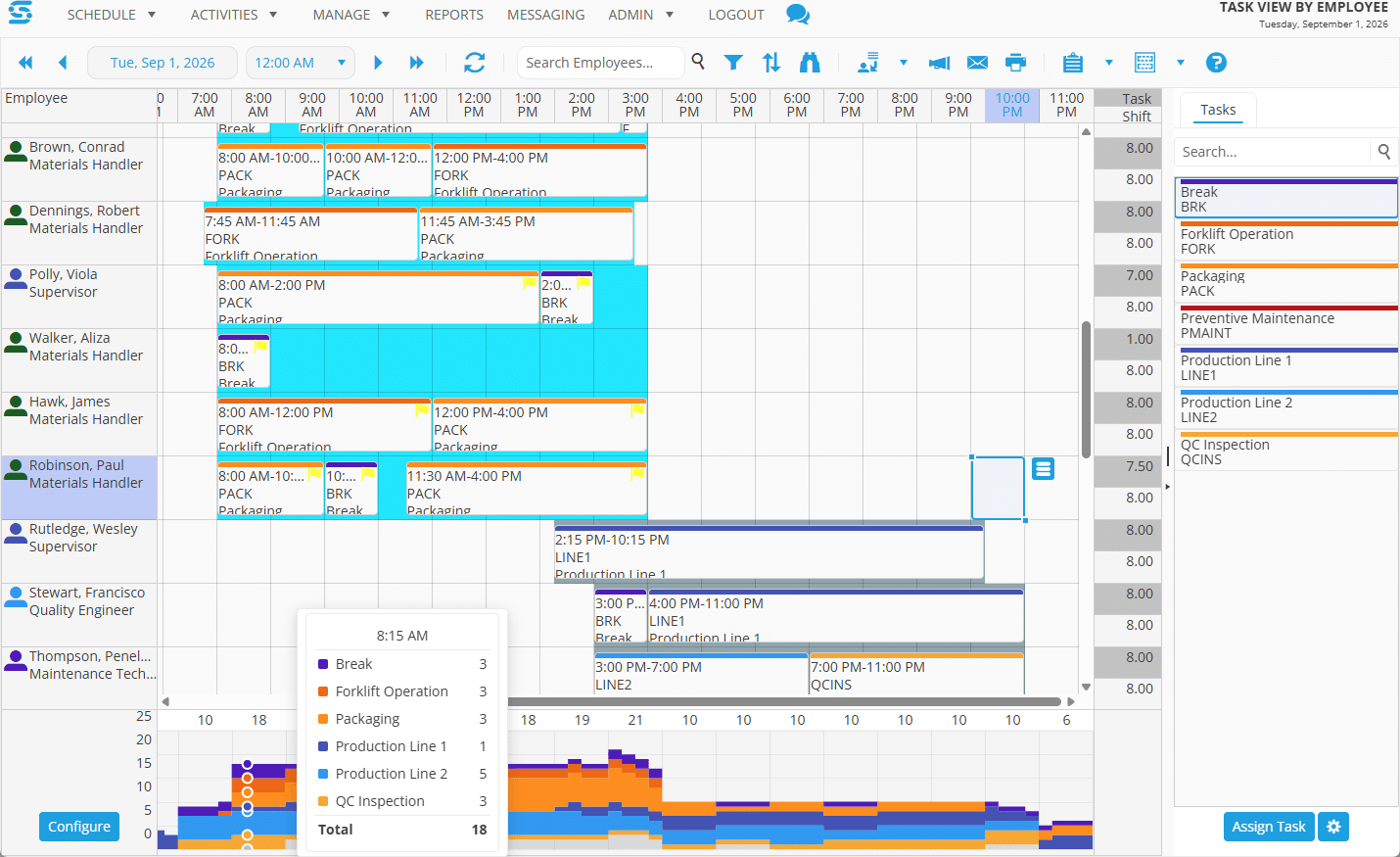Refresh the schedule view
The image size is (1400, 857).
[475, 63]
